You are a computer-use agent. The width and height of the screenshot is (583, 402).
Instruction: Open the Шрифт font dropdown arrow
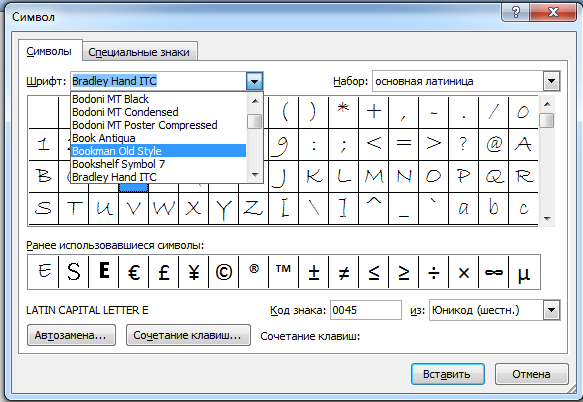(x=254, y=81)
